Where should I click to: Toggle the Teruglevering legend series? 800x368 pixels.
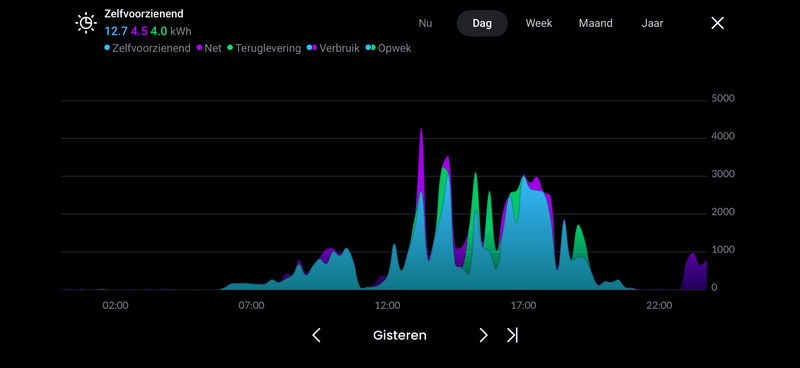[x=264, y=48]
